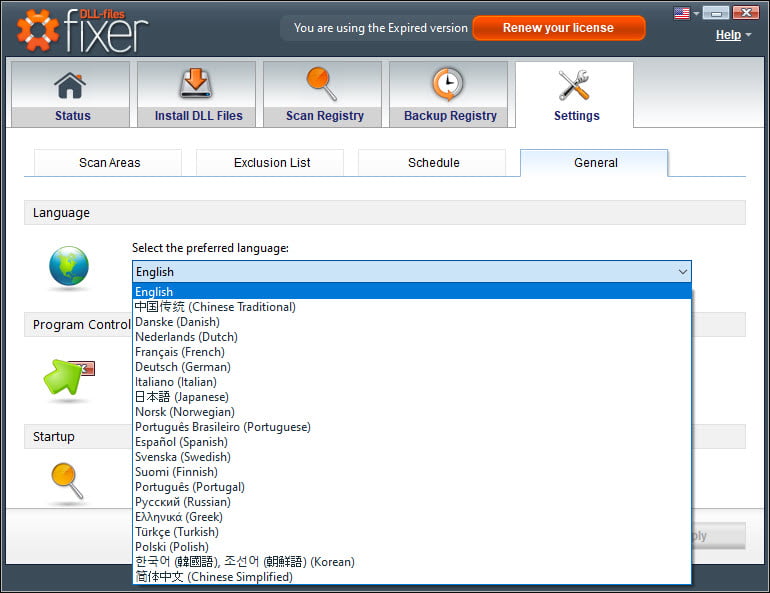
Task: Close the DLL-files Fixer window
Action: tap(746, 13)
